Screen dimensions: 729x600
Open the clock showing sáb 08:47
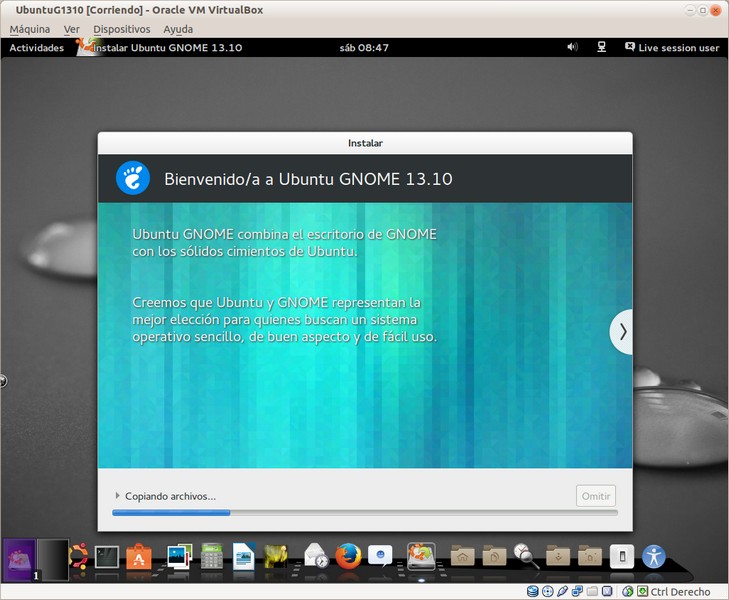[364, 48]
